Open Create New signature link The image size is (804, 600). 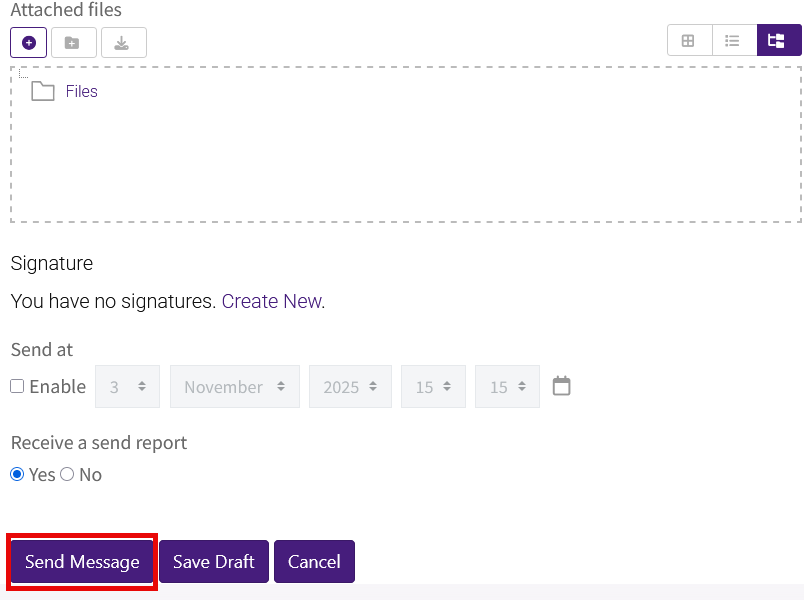[271, 300]
